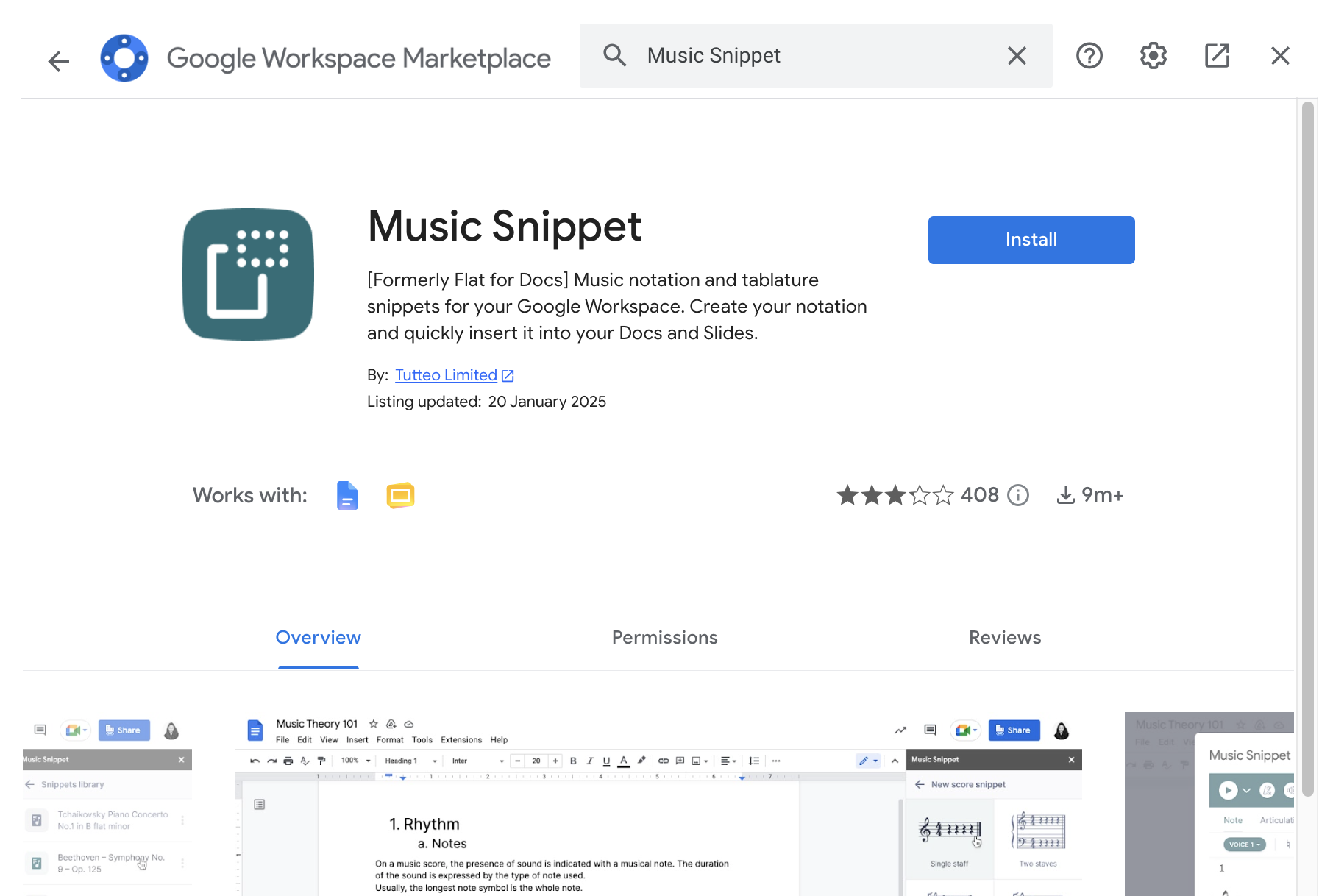Switch to the Reviews tab
1333x896 pixels.
click(x=1005, y=638)
